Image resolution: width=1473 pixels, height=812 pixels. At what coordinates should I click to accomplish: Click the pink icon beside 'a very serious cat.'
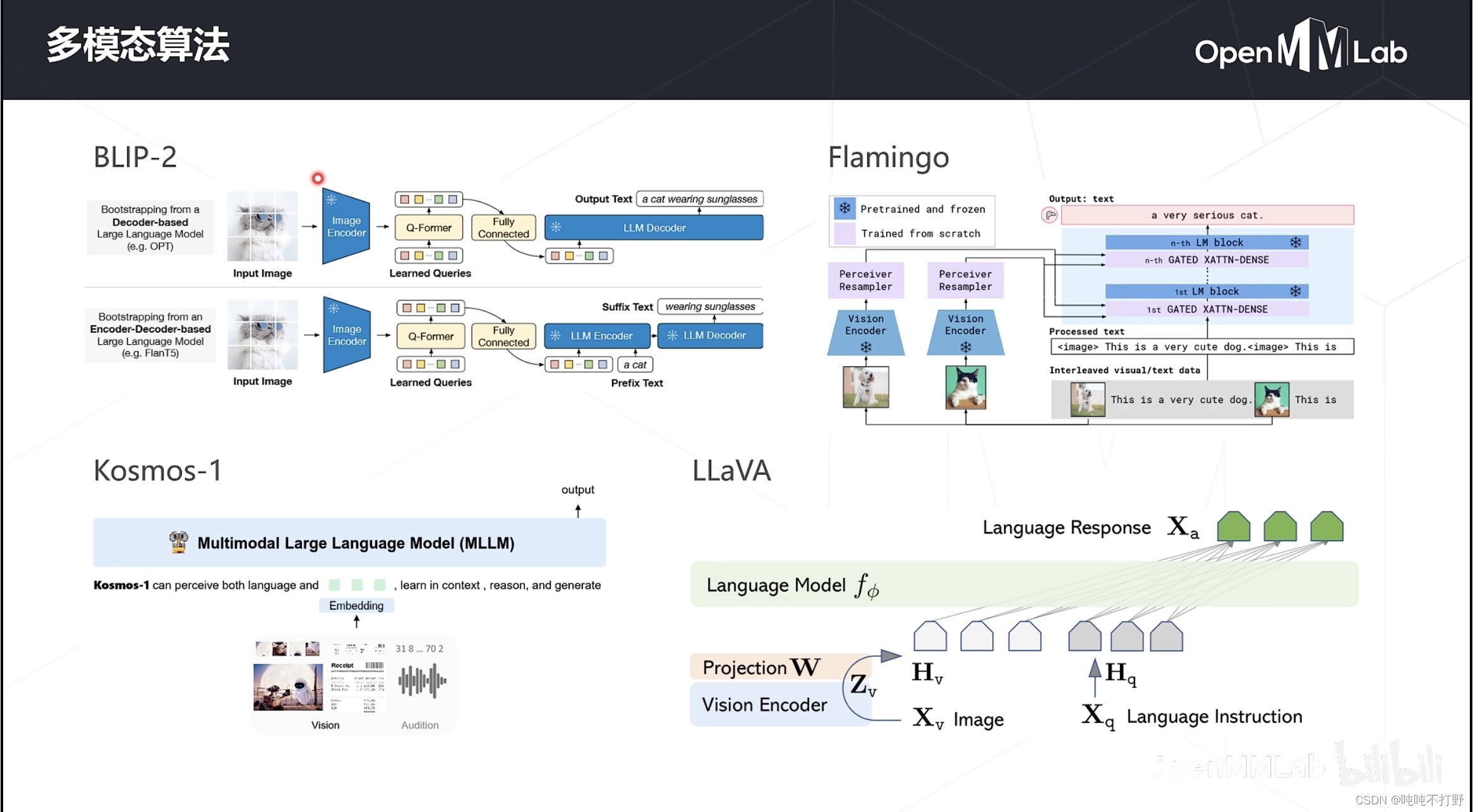[x=1050, y=215]
